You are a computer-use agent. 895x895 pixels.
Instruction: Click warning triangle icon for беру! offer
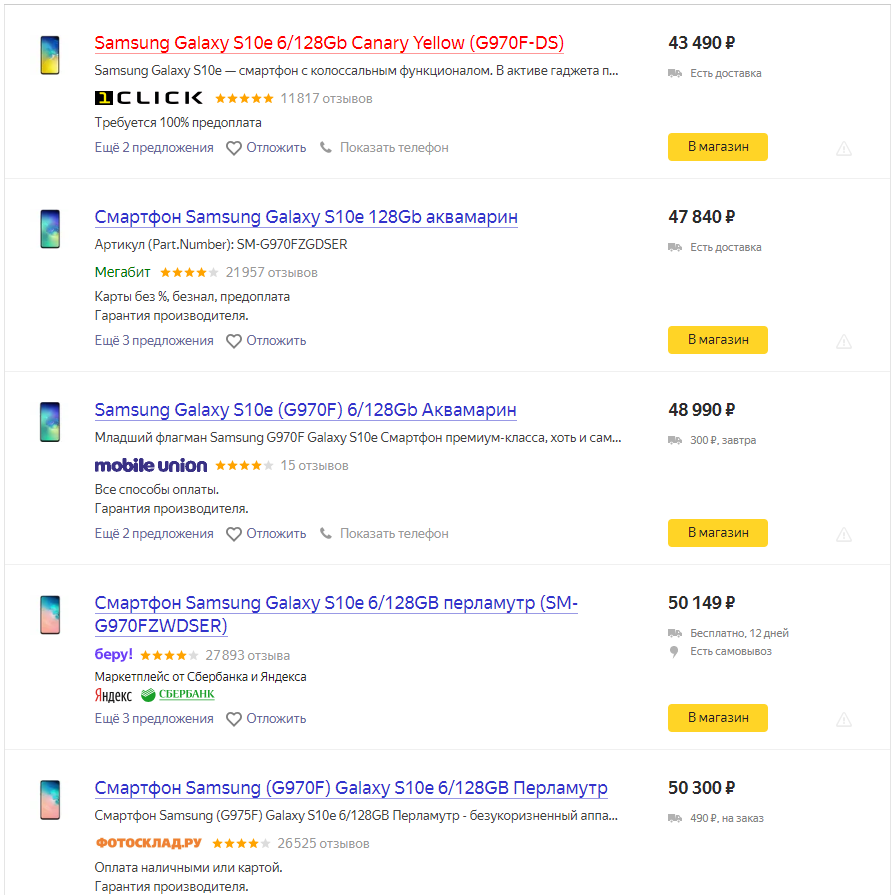pyautogui.click(x=844, y=719)
